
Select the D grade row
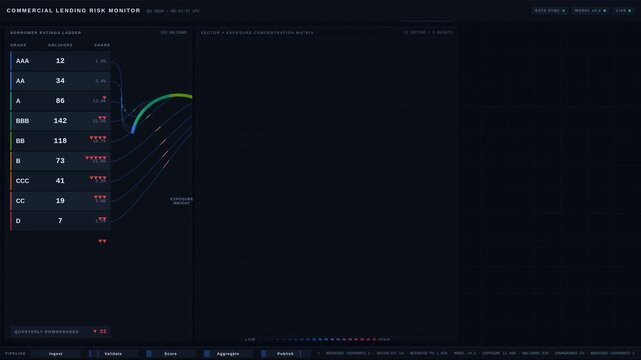60,221
